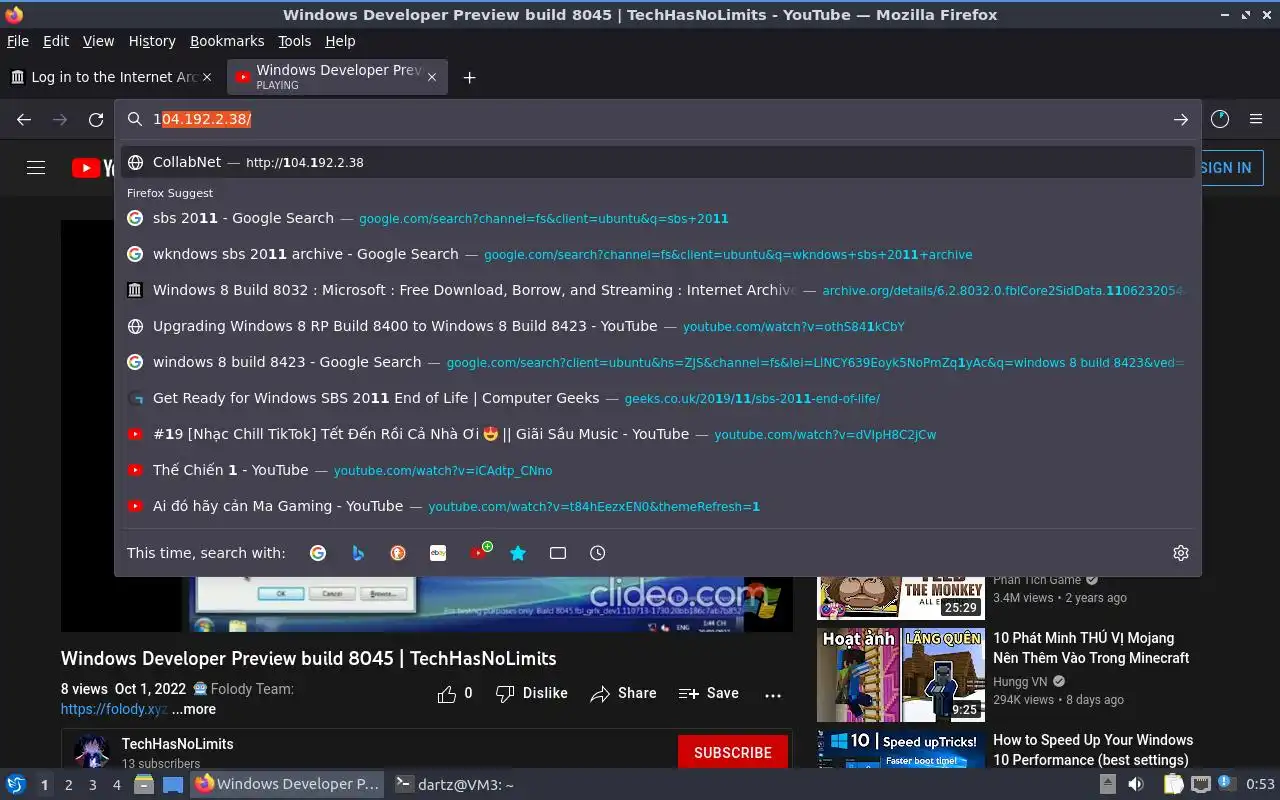Click the 0:53 clock in the tray
The height and width of the screenshot is (800, 1280).
pyautogui.click(x=1260, y=785)
